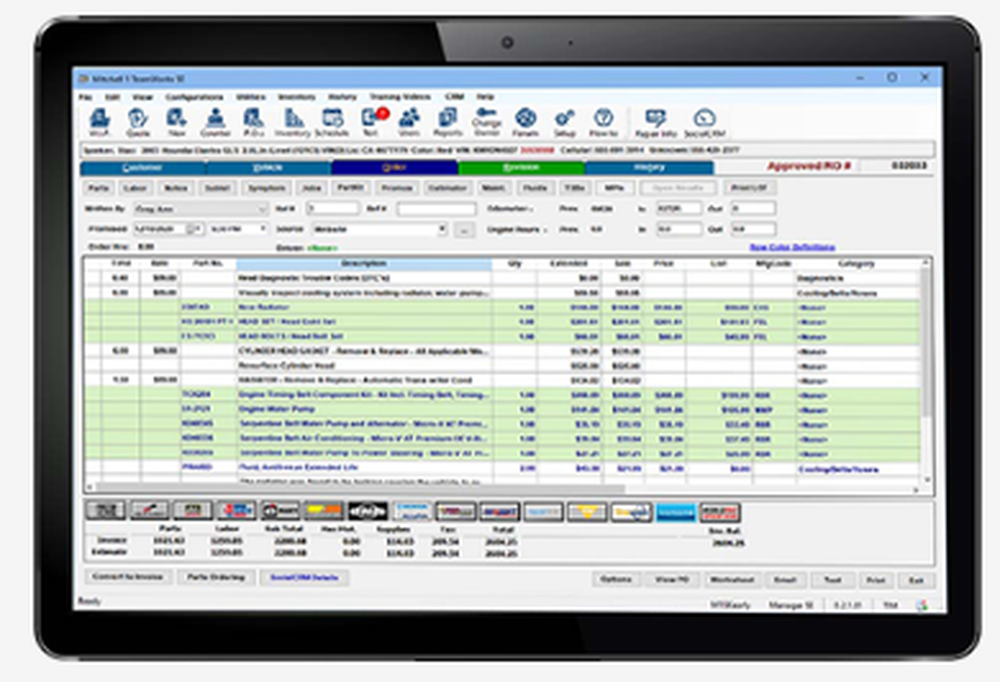Open the File menu
Screen dimensions: 1000x682
(x=85, y=97)
